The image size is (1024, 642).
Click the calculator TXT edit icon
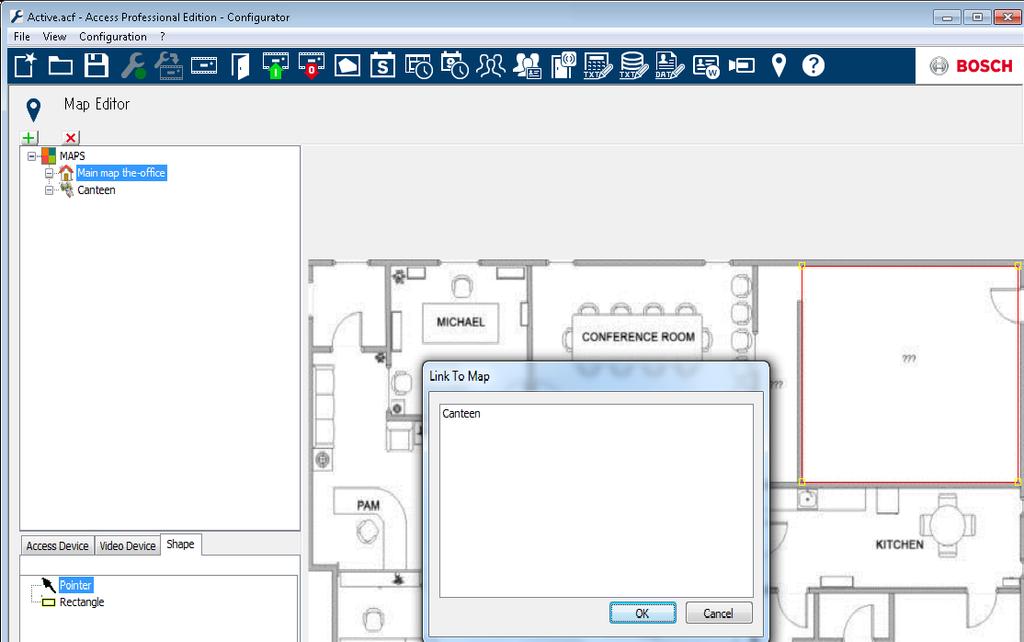(598, 66)
